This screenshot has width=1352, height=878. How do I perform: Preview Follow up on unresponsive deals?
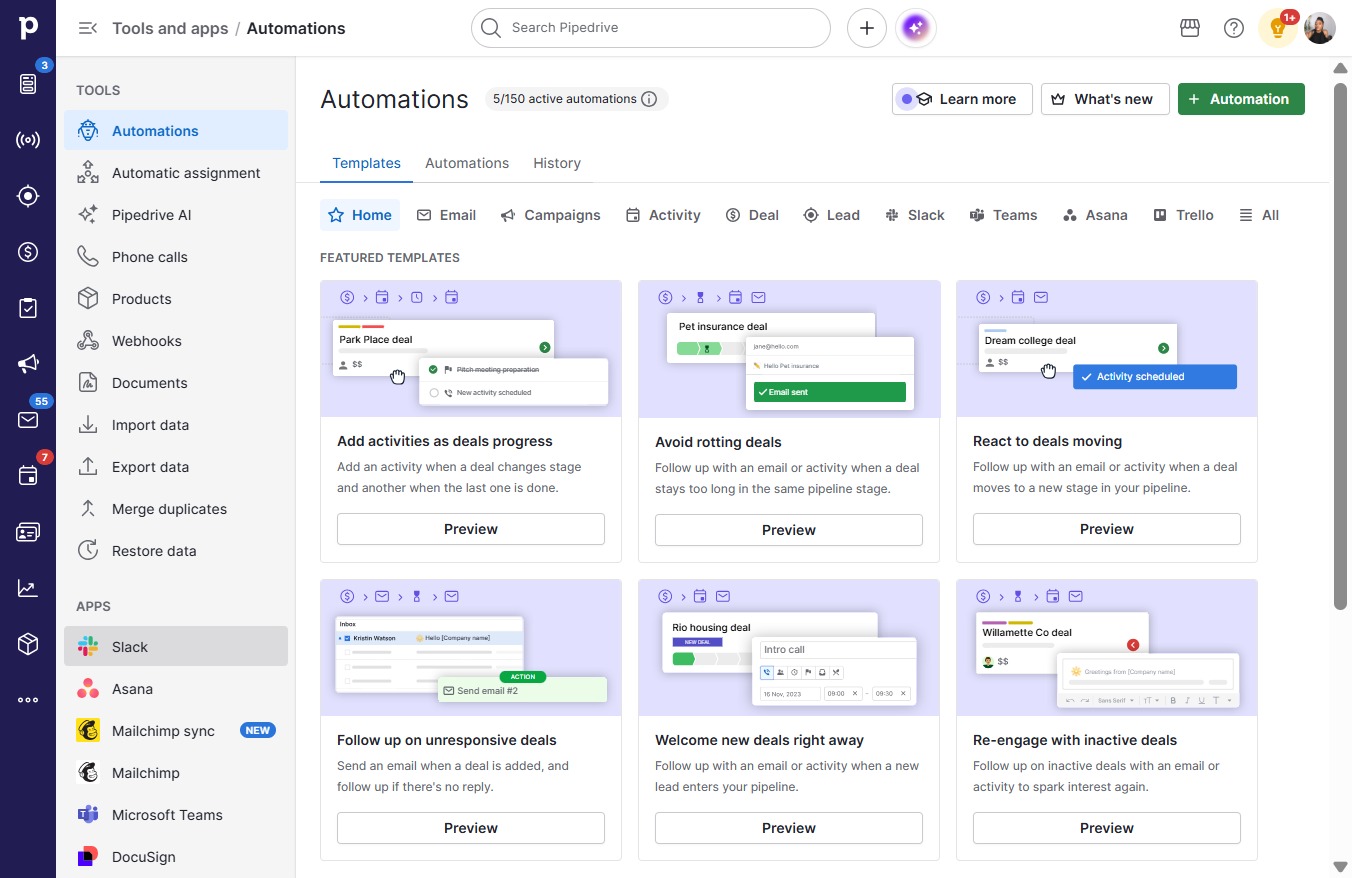coord(471,828)
